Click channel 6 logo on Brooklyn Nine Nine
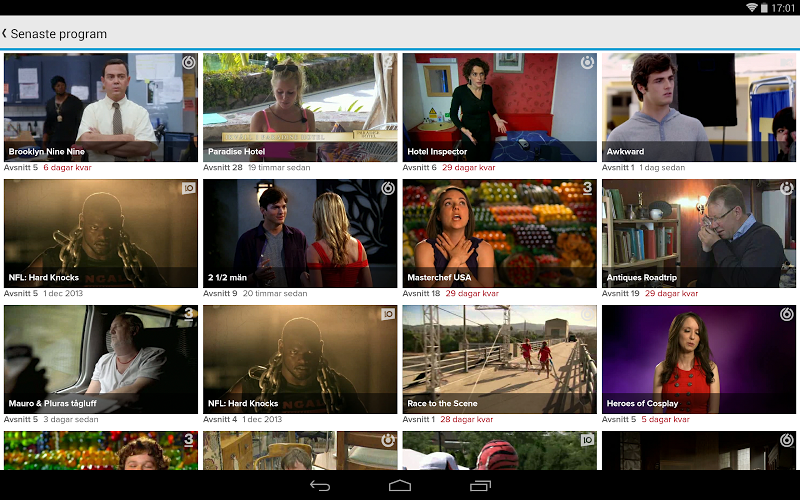 (189, 62)
